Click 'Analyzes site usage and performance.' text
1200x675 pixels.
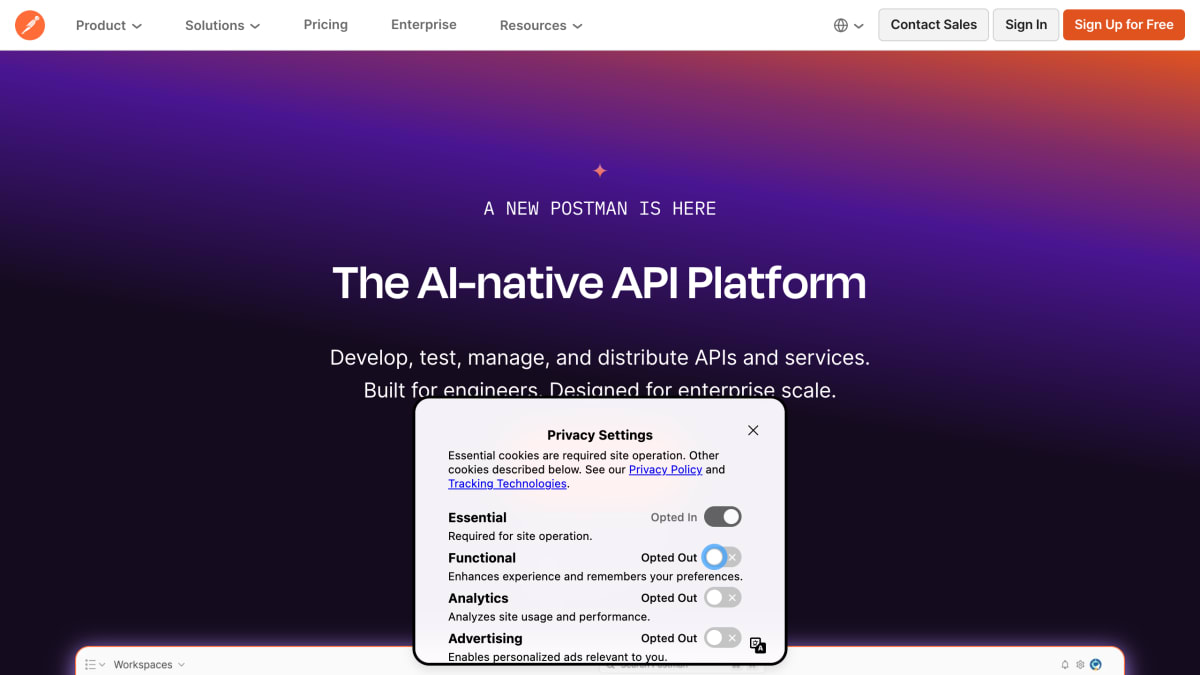(x=549, y=617)
